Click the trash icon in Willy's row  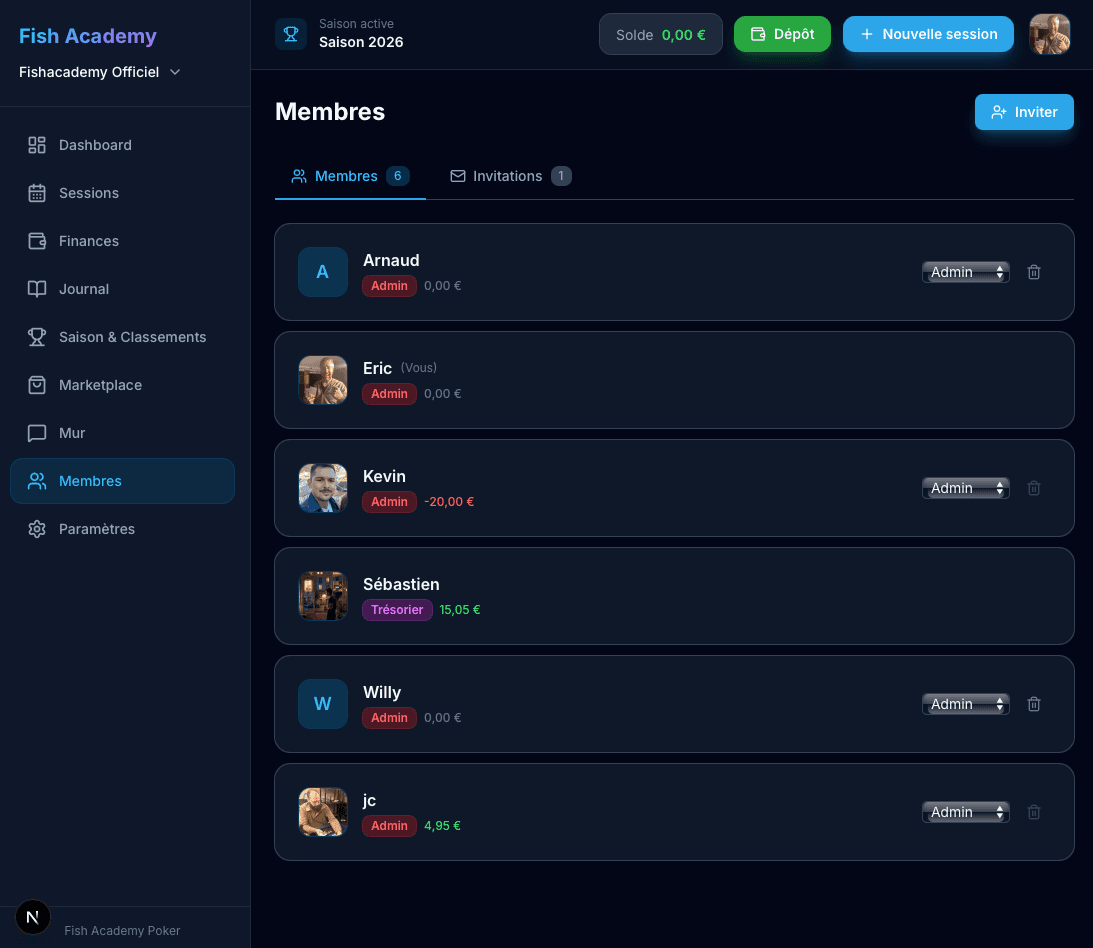coord(1034,704)
